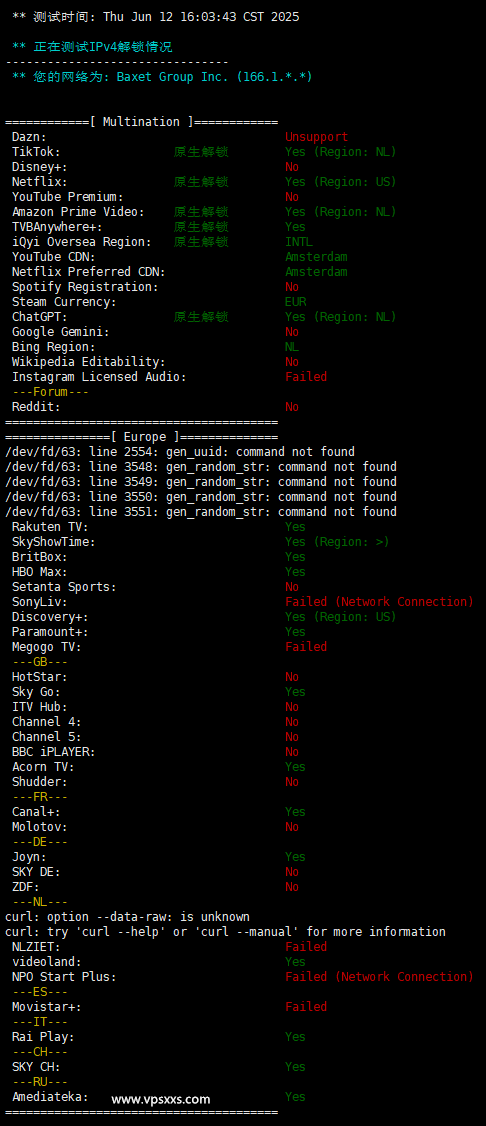486x1126 pixels.
Task: Click the curl --data-raw unknown option error
Action: (x=127, y=916)
